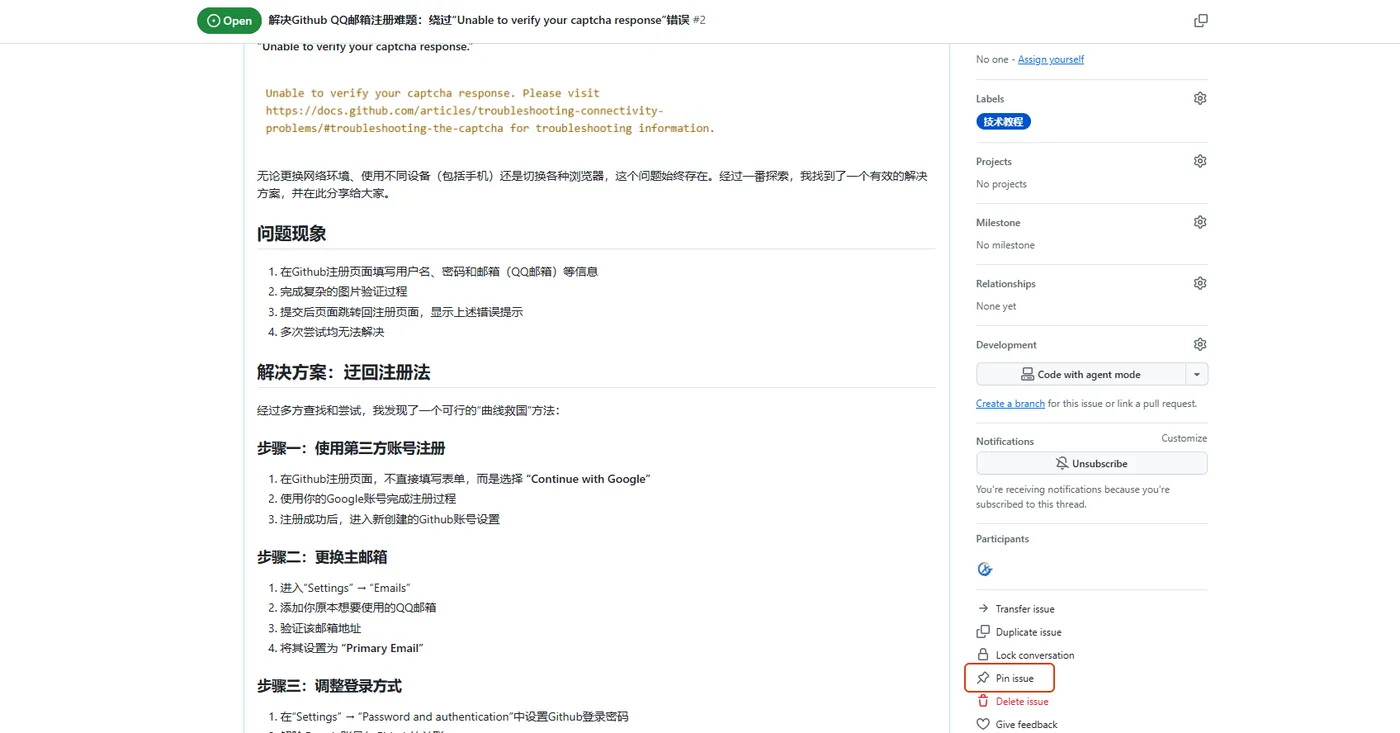This screenshot has width=1400, height=733.
Task: Click Give feedback
Action: [1017, 724]
